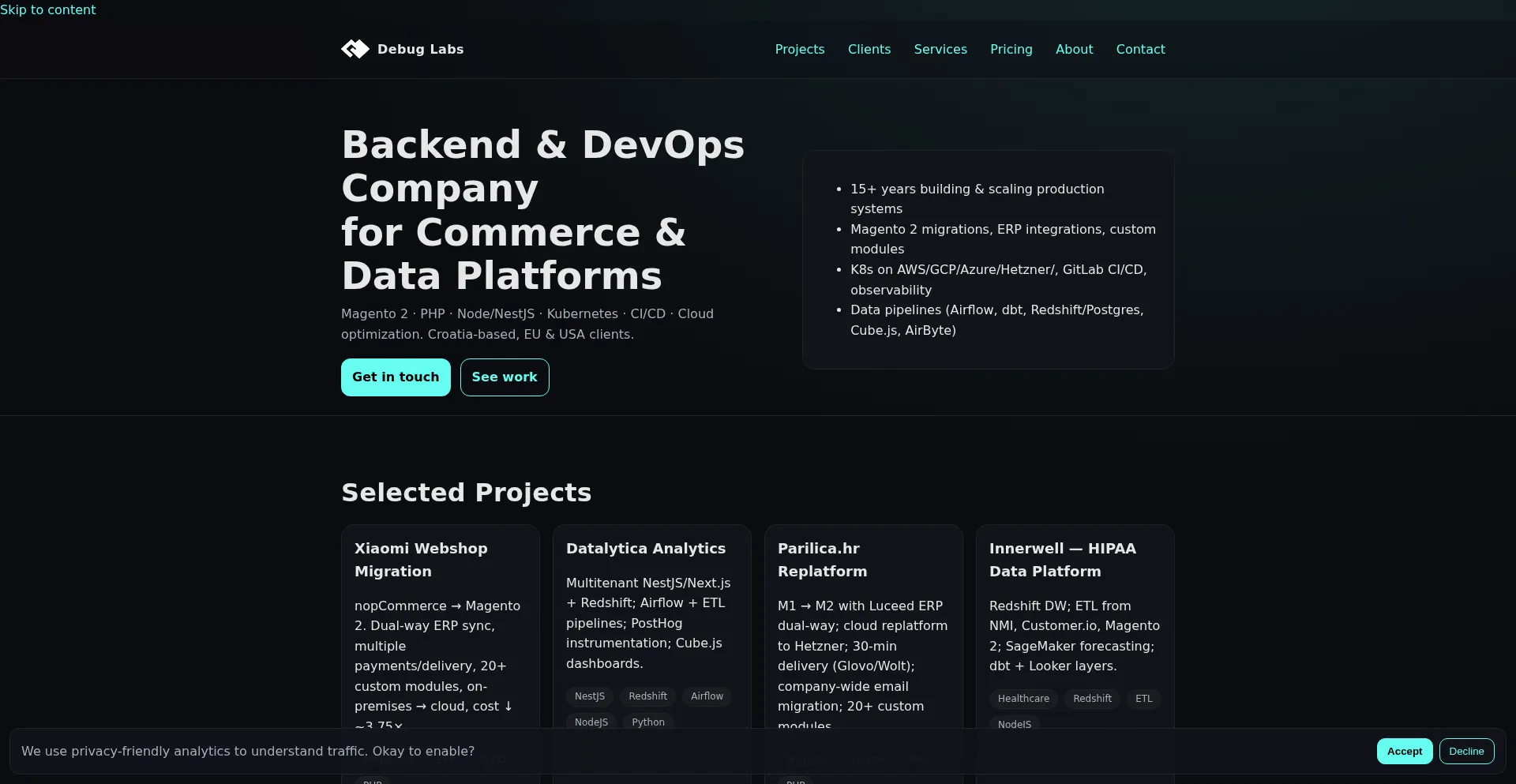Click the cookie banner analytics message
The image size is (1516, 784).
(x=248, y=751)
